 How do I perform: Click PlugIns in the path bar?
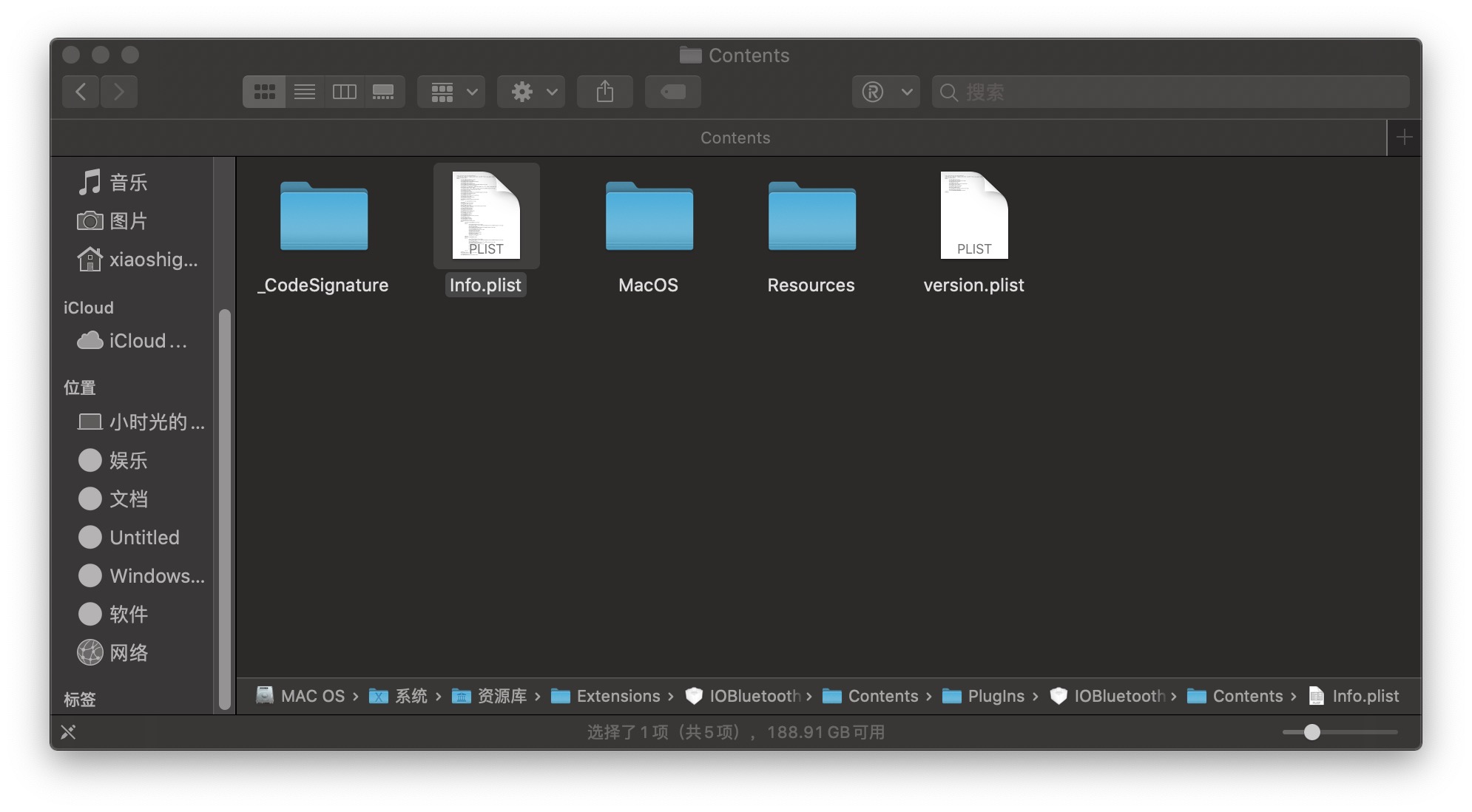[x=995, y=696]
